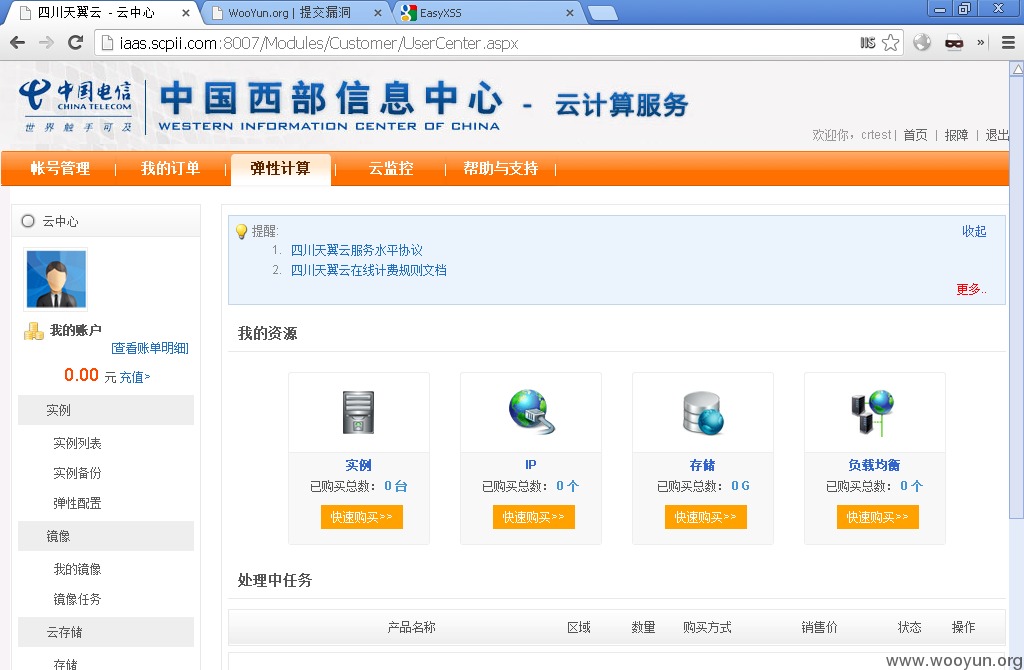The image size is (1024, 670).
Task: Go to 首页 link
Action: 915,135
